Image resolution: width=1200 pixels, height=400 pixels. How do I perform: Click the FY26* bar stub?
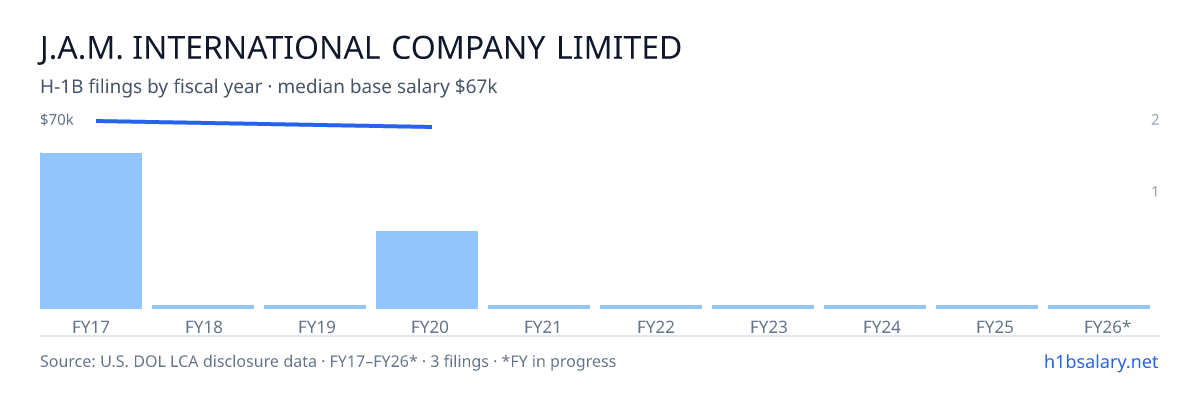1099,307
